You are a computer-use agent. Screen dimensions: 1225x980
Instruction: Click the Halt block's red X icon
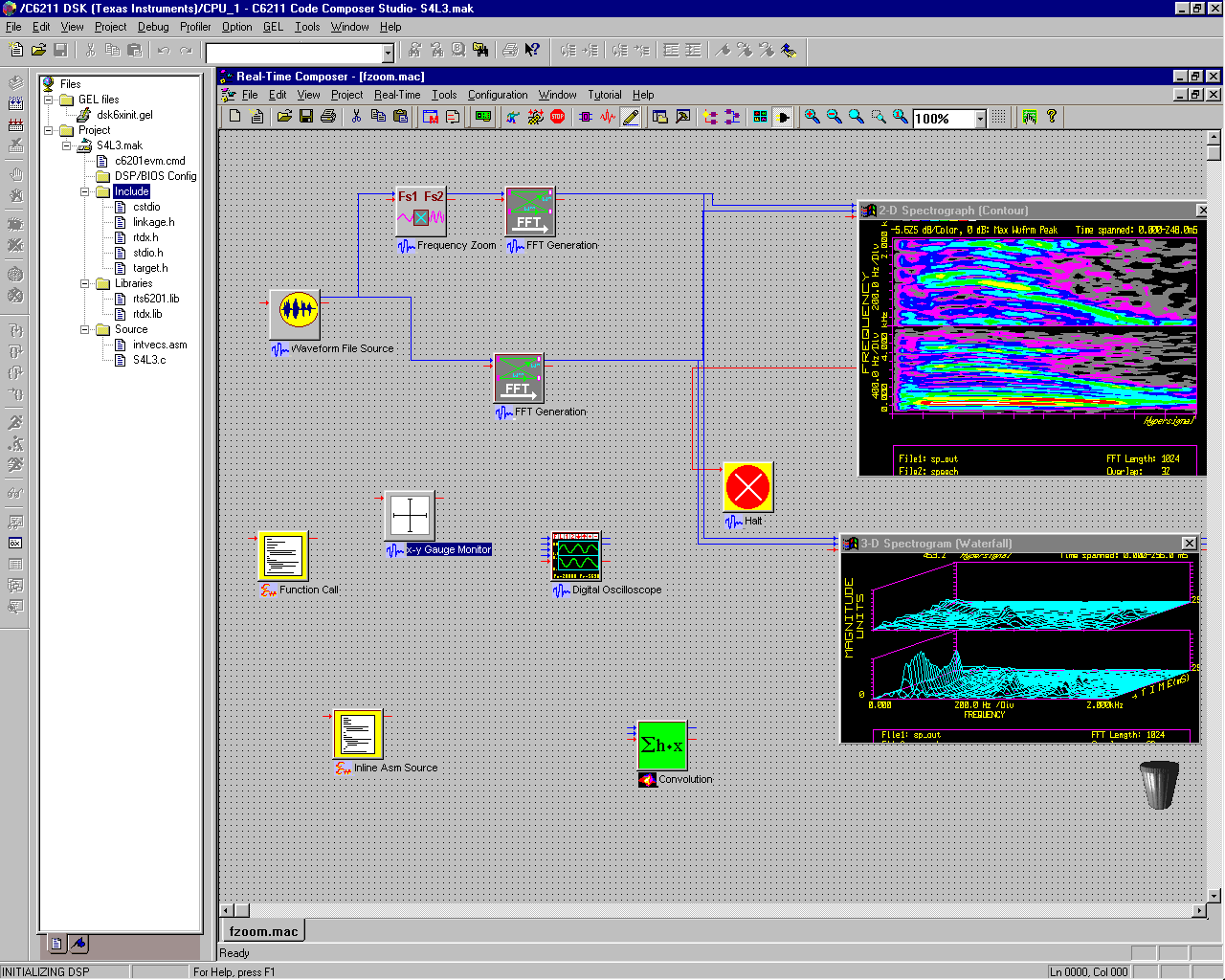point(747,487)
